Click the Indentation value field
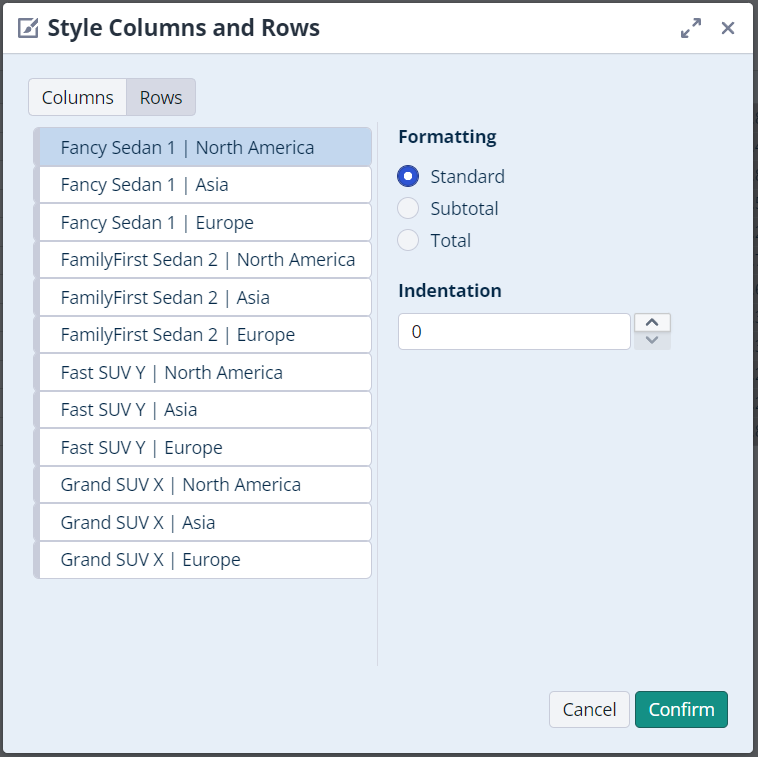 point(514,332)
